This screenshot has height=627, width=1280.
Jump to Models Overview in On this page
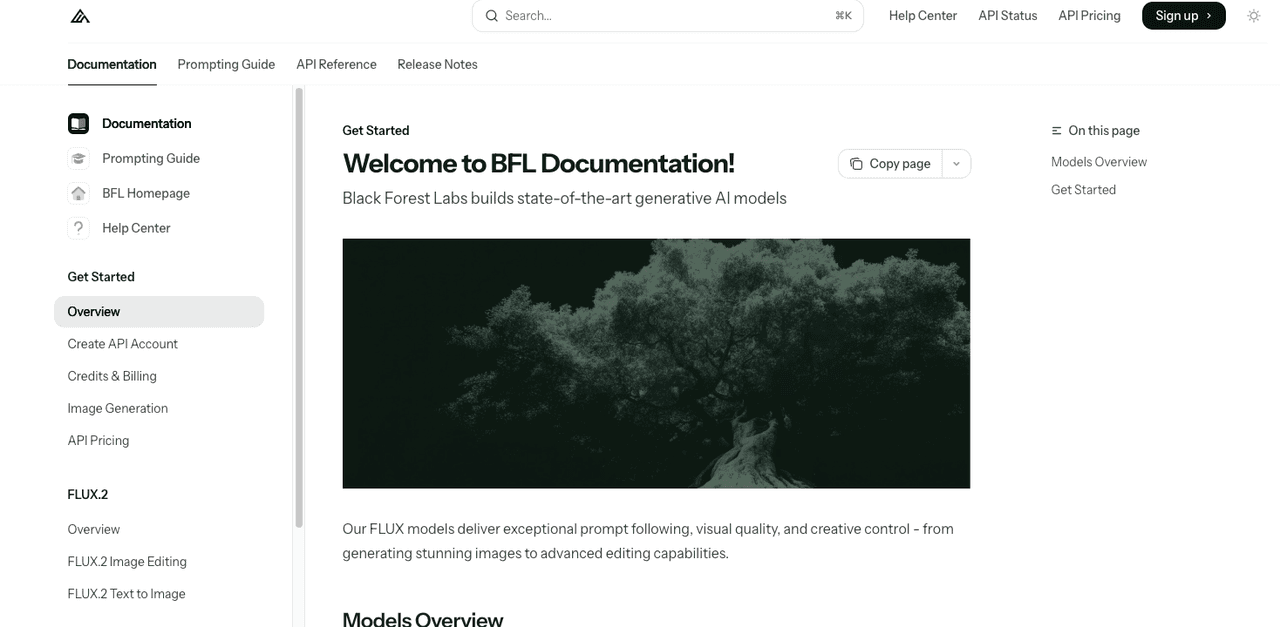pos(1099,162)
